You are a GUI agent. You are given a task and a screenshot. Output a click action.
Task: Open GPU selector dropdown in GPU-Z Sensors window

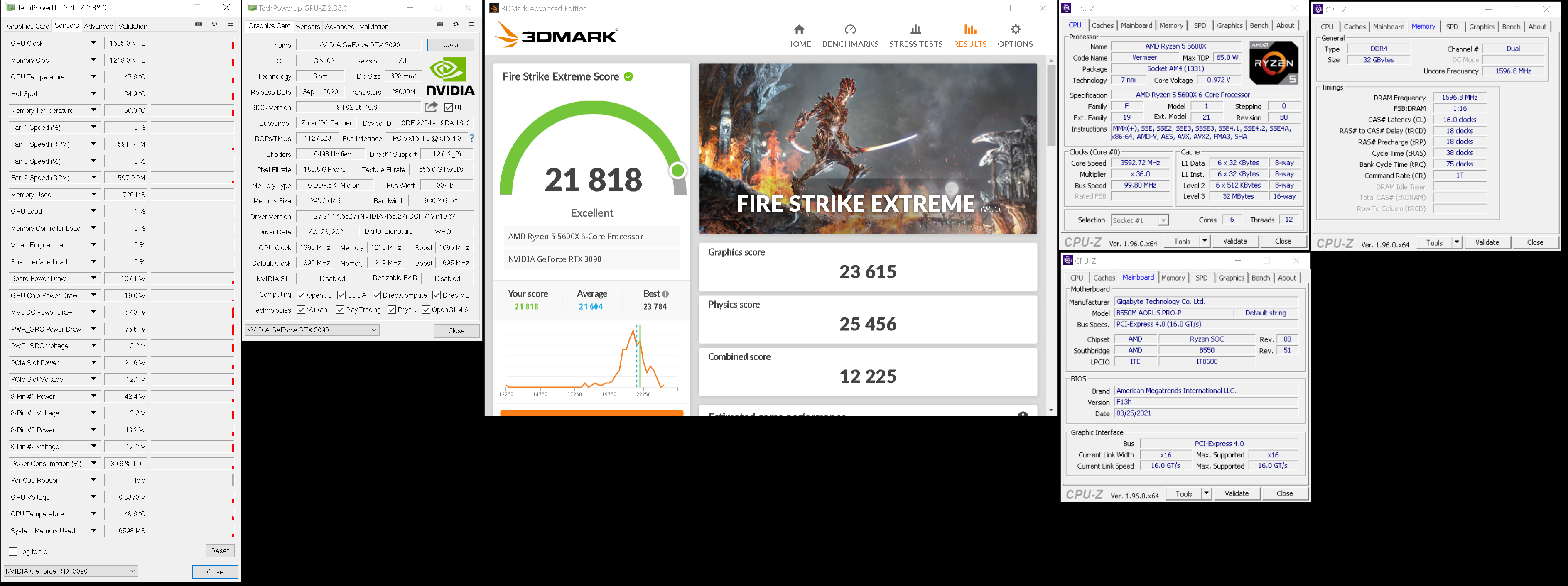coord(71,571)
